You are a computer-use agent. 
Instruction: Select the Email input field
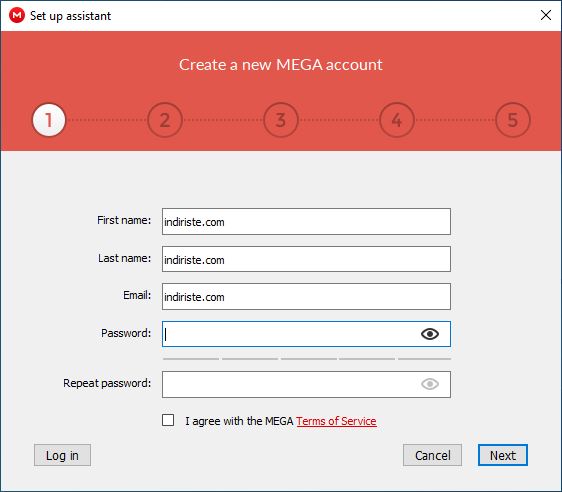coord(306,297)
